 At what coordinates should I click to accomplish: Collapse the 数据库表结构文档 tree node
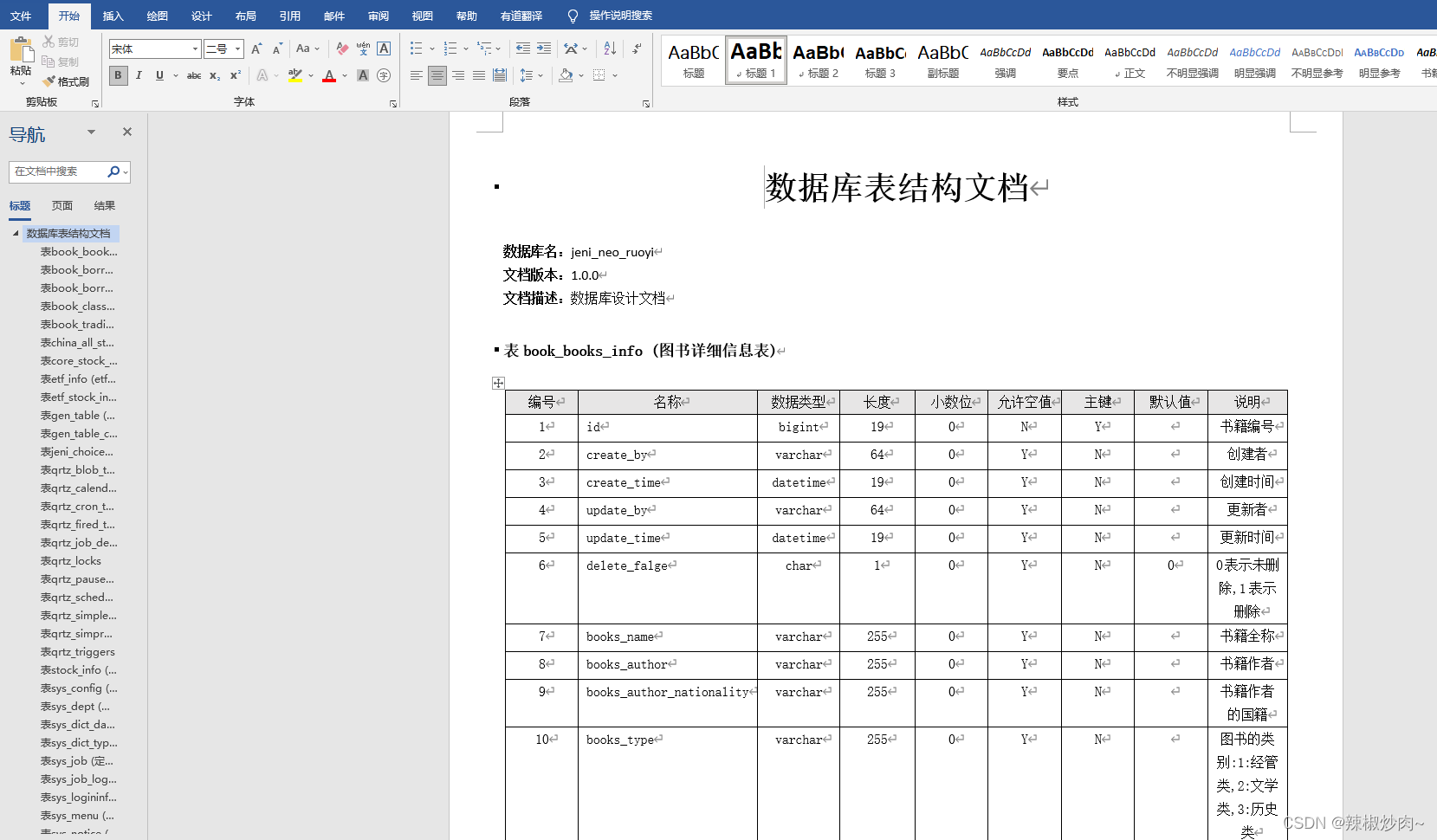click(x=16, y=233)
